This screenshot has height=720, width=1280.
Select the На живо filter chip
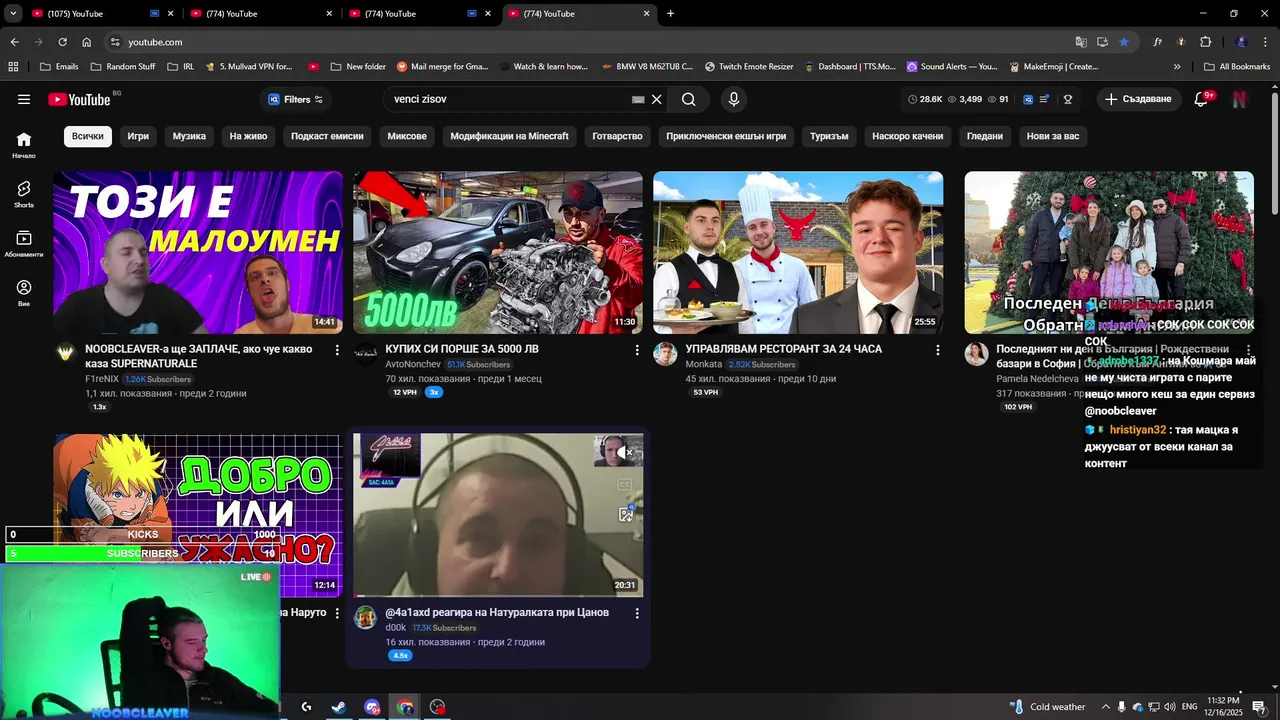[248, 136]
